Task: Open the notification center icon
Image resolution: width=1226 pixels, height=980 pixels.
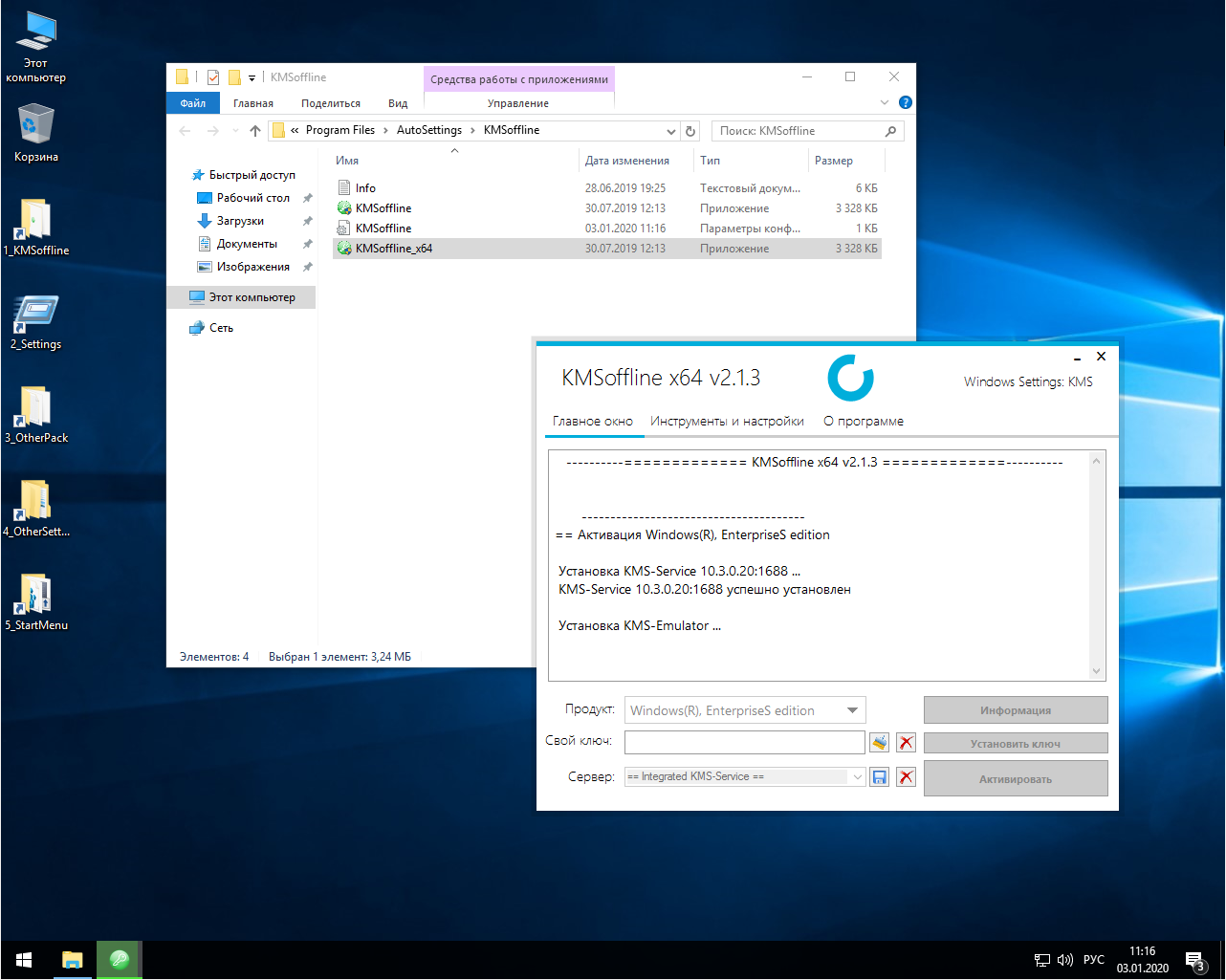Action: (1195, 960)
